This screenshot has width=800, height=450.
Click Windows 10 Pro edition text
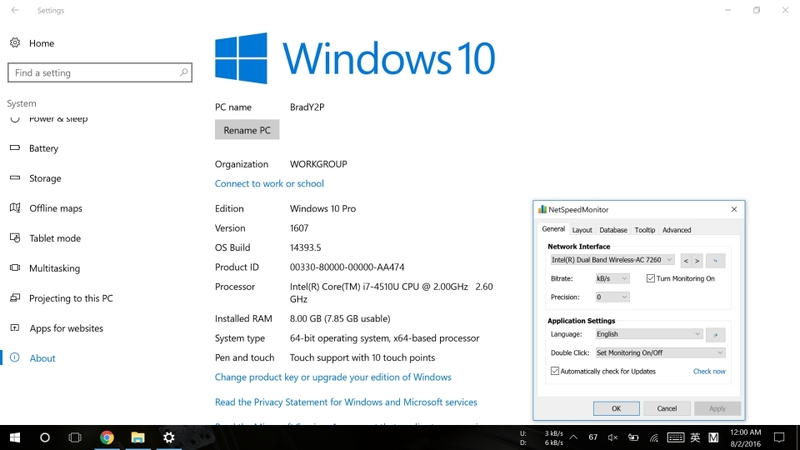pyautogui.click(x=323, y=209)
